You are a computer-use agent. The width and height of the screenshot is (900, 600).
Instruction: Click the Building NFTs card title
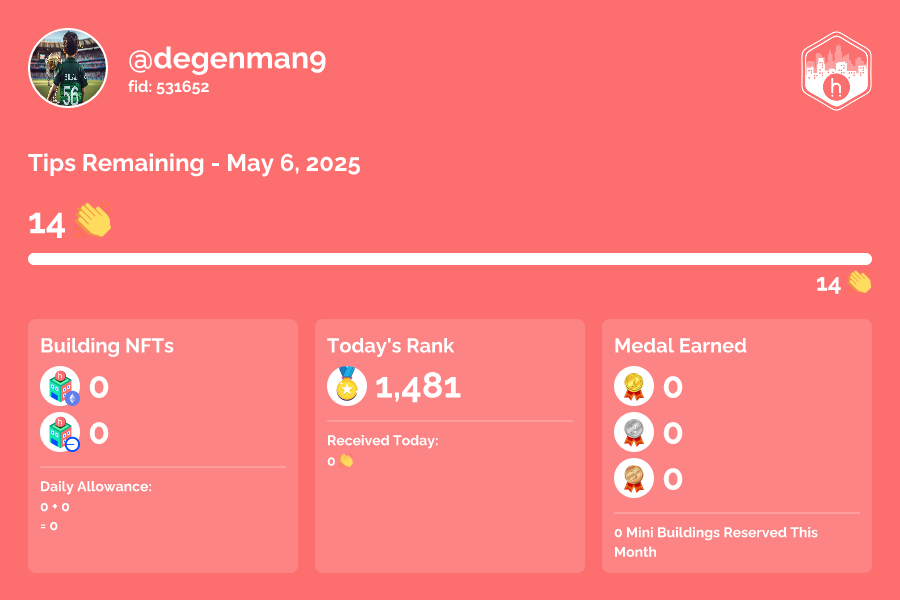tap(107, 346)
